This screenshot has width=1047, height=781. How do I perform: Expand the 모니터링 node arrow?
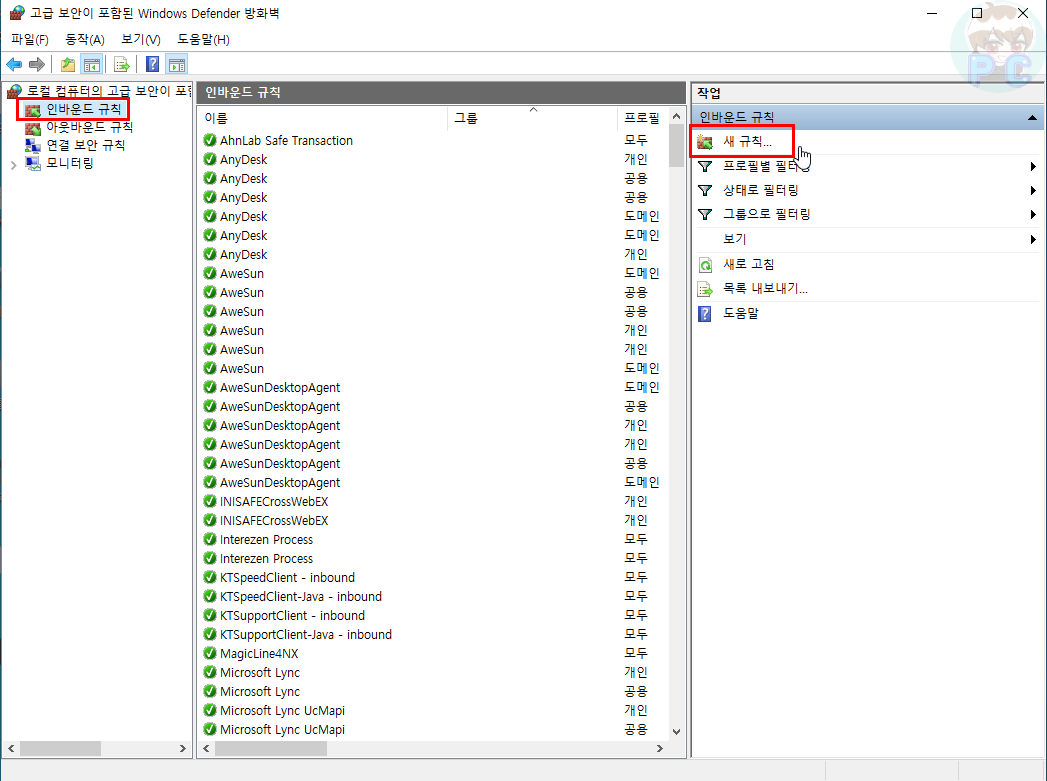click(13, 164)
